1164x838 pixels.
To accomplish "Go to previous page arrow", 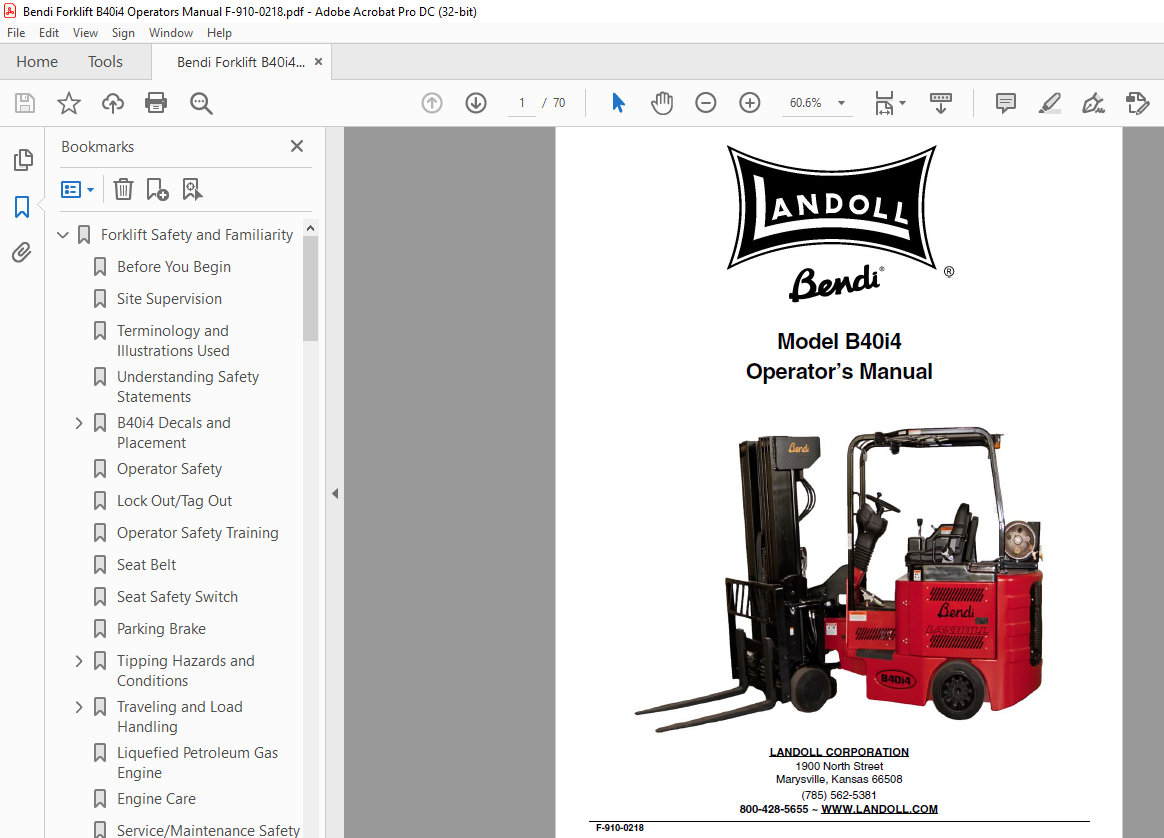I will pyautogui.click(x=432, y=103).
